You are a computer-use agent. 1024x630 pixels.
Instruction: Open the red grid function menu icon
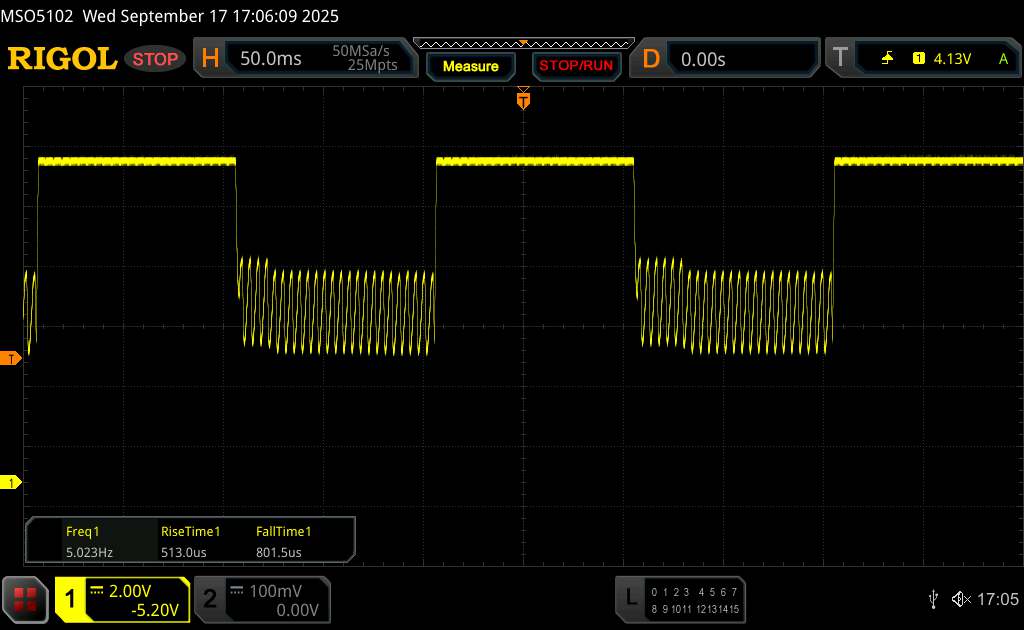26,598
